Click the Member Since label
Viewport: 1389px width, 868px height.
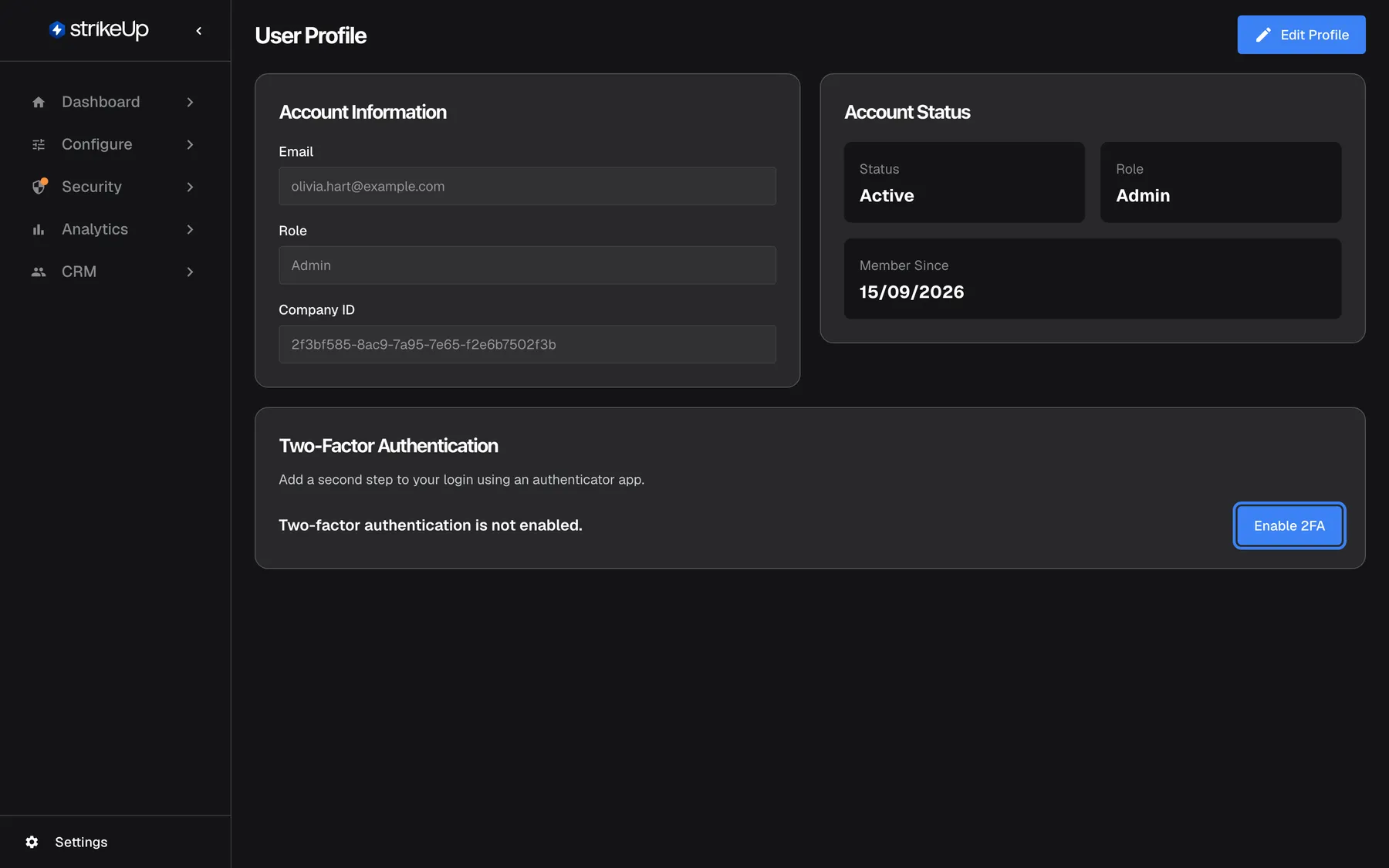tap(904, 265)
